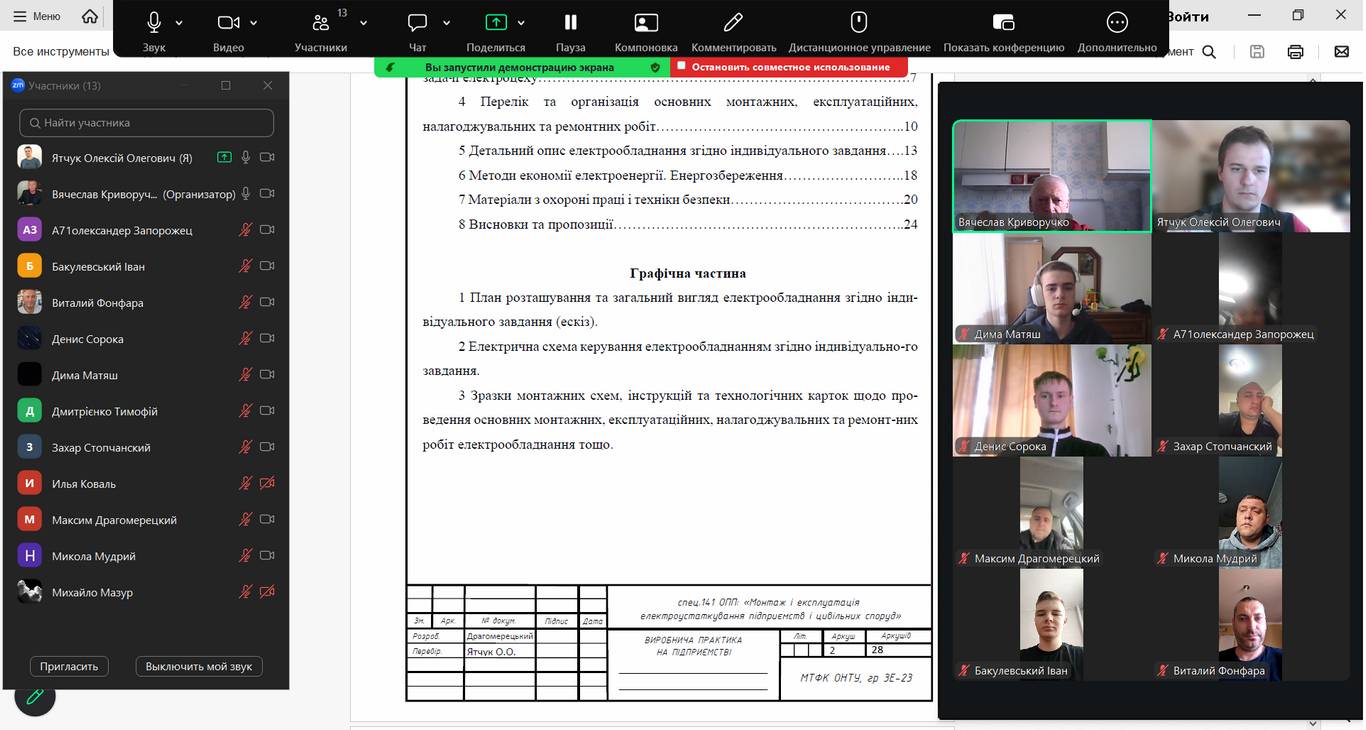Toggle the microphone Sound (Звук) button
Screen dimensions: 1366x730
[x=154, y=23]
